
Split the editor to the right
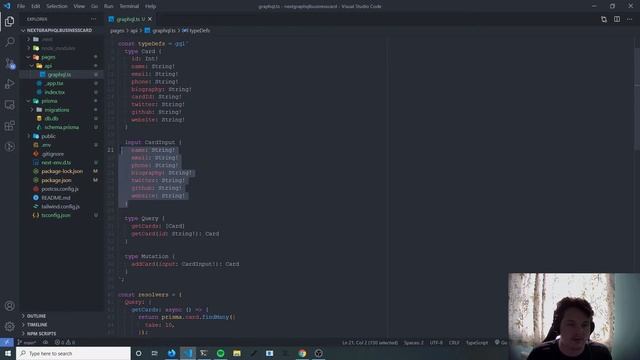pos(617,19)
